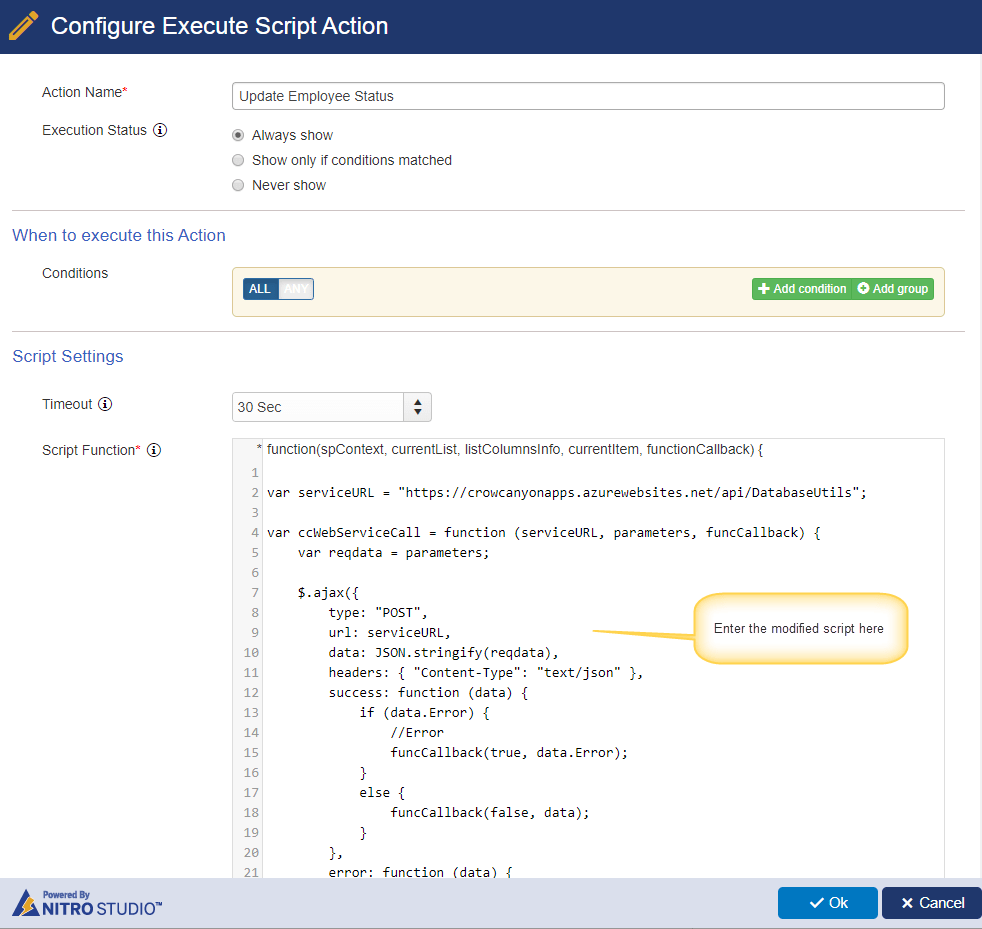The height and width of the screenshot is (929, 982).
Task: Click the Cancel button
Action: click(x=932, y=903)
